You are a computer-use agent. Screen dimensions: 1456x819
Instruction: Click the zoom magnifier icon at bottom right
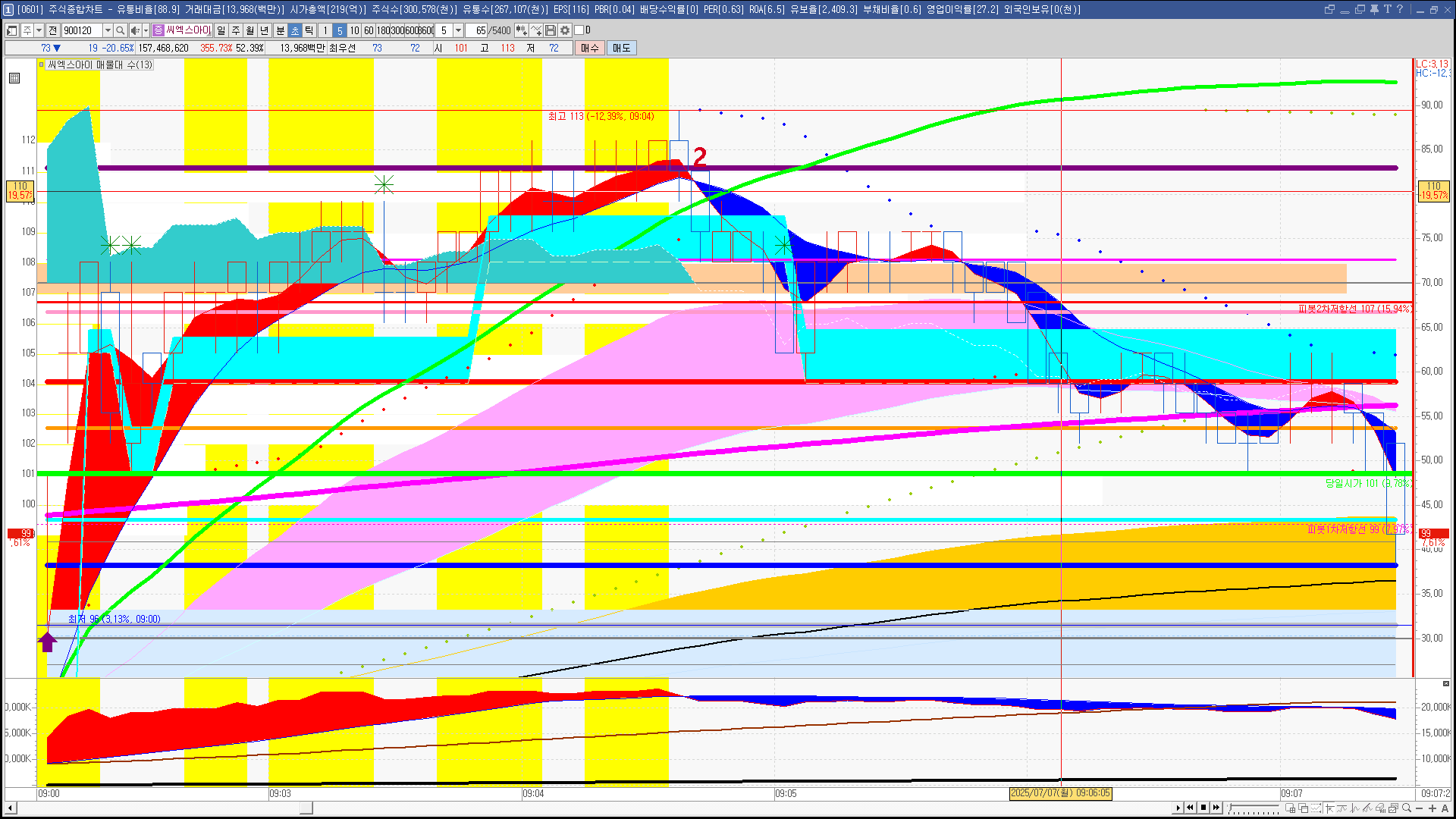(1407, 808)
